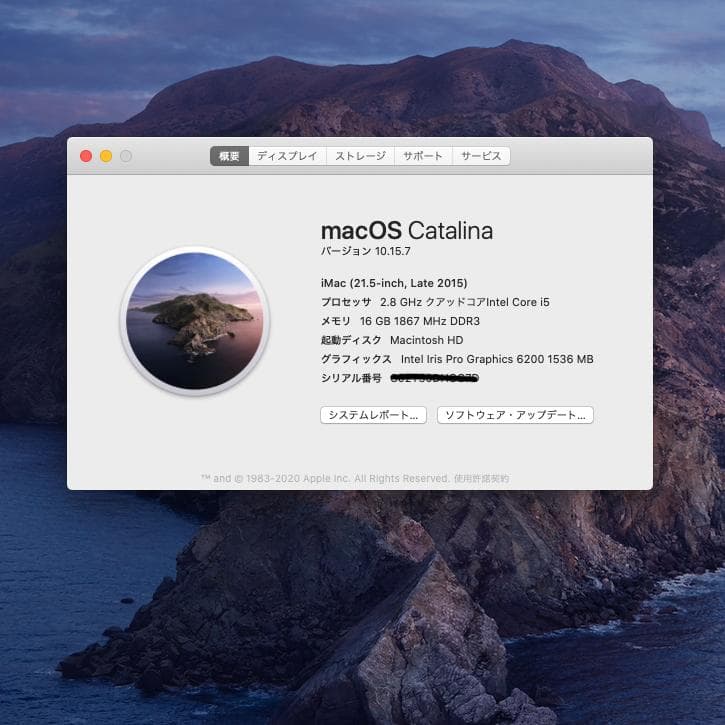Click the disabled gray zoom button
The height and width of the screenshot is (725, 725).
[126, 156]
